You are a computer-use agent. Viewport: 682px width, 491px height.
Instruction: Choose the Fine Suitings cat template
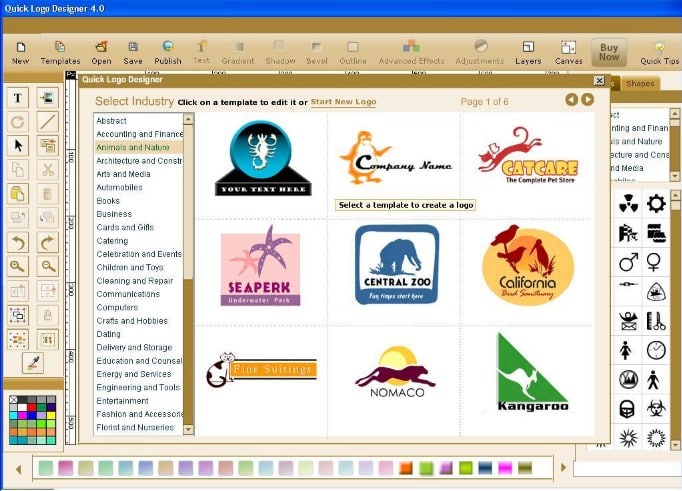pos(261,370)
